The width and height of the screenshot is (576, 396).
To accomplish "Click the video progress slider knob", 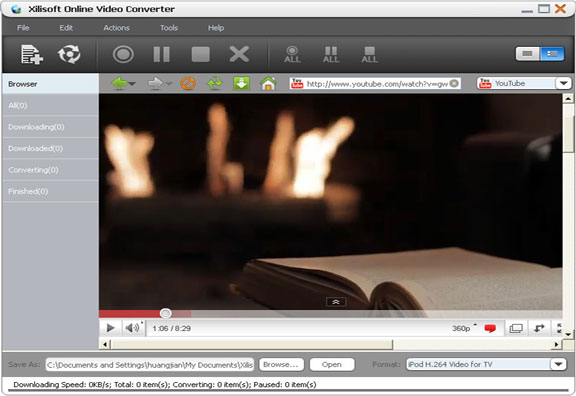I will tap(166, 313).
